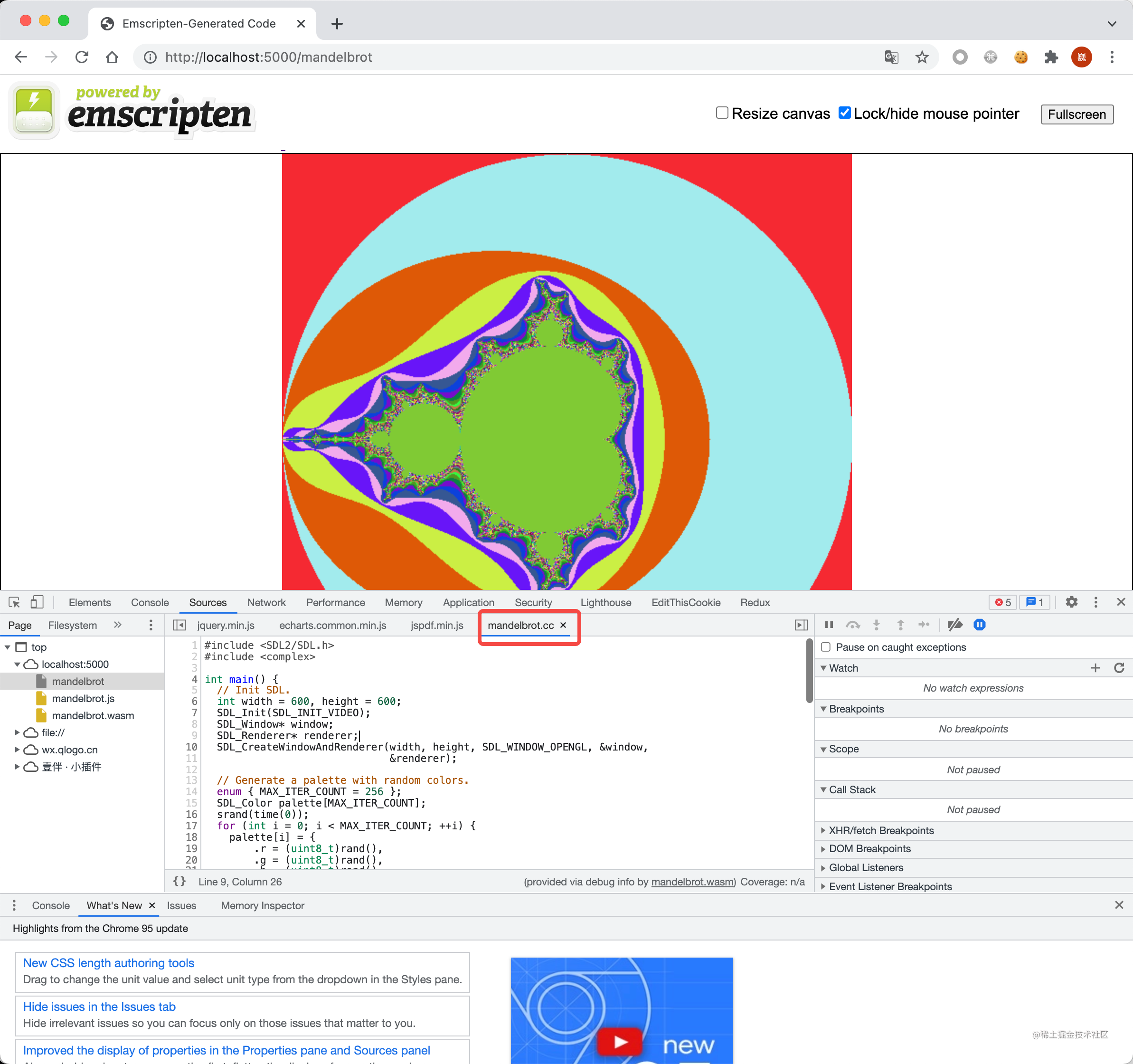This screenshot has width=1133, height=1064.
Task: Bookmark this page star icon
Action: coord(922,57)
